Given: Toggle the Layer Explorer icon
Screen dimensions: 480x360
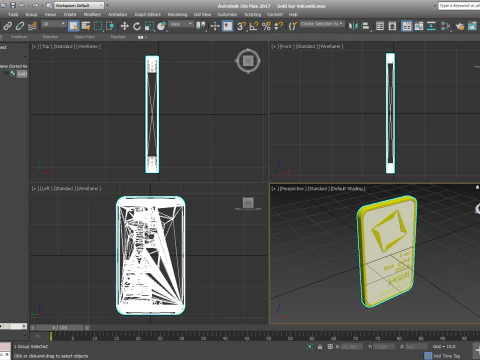Looking at the screenshot, I should tap(392, 26).
